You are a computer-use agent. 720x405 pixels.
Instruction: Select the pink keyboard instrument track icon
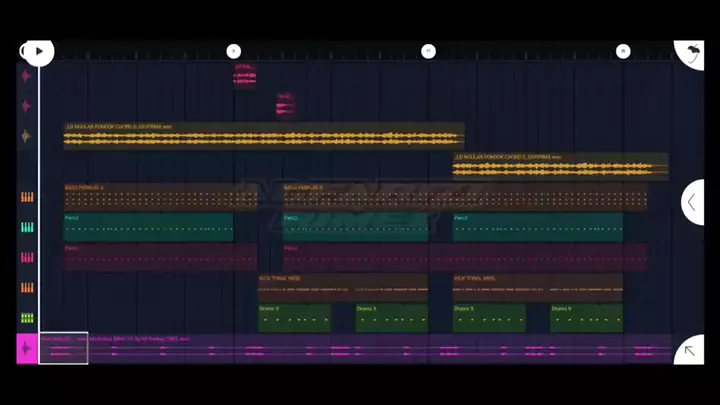(x=27, y=257)
